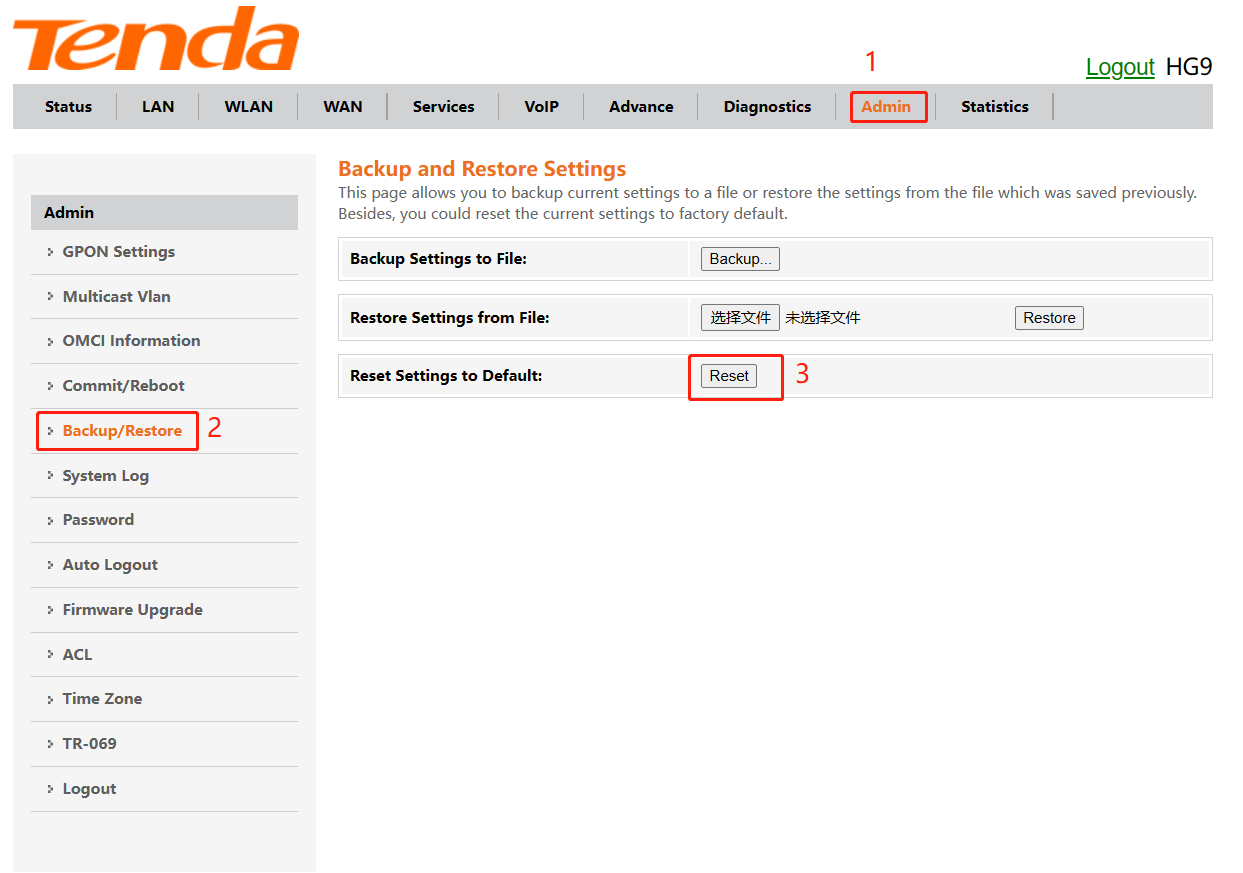Go to the Diagnostics tab

coord(767,107)
